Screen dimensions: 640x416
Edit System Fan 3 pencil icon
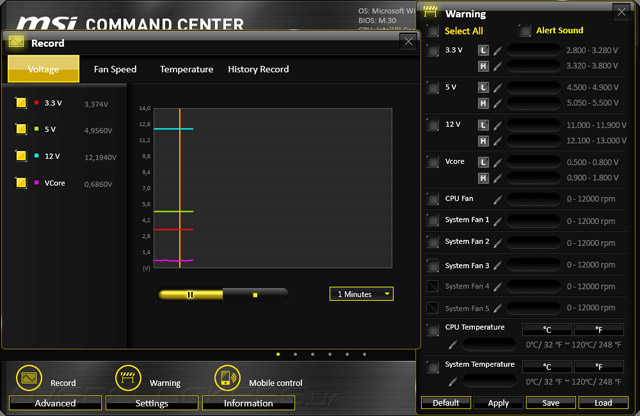pos(498,265)
